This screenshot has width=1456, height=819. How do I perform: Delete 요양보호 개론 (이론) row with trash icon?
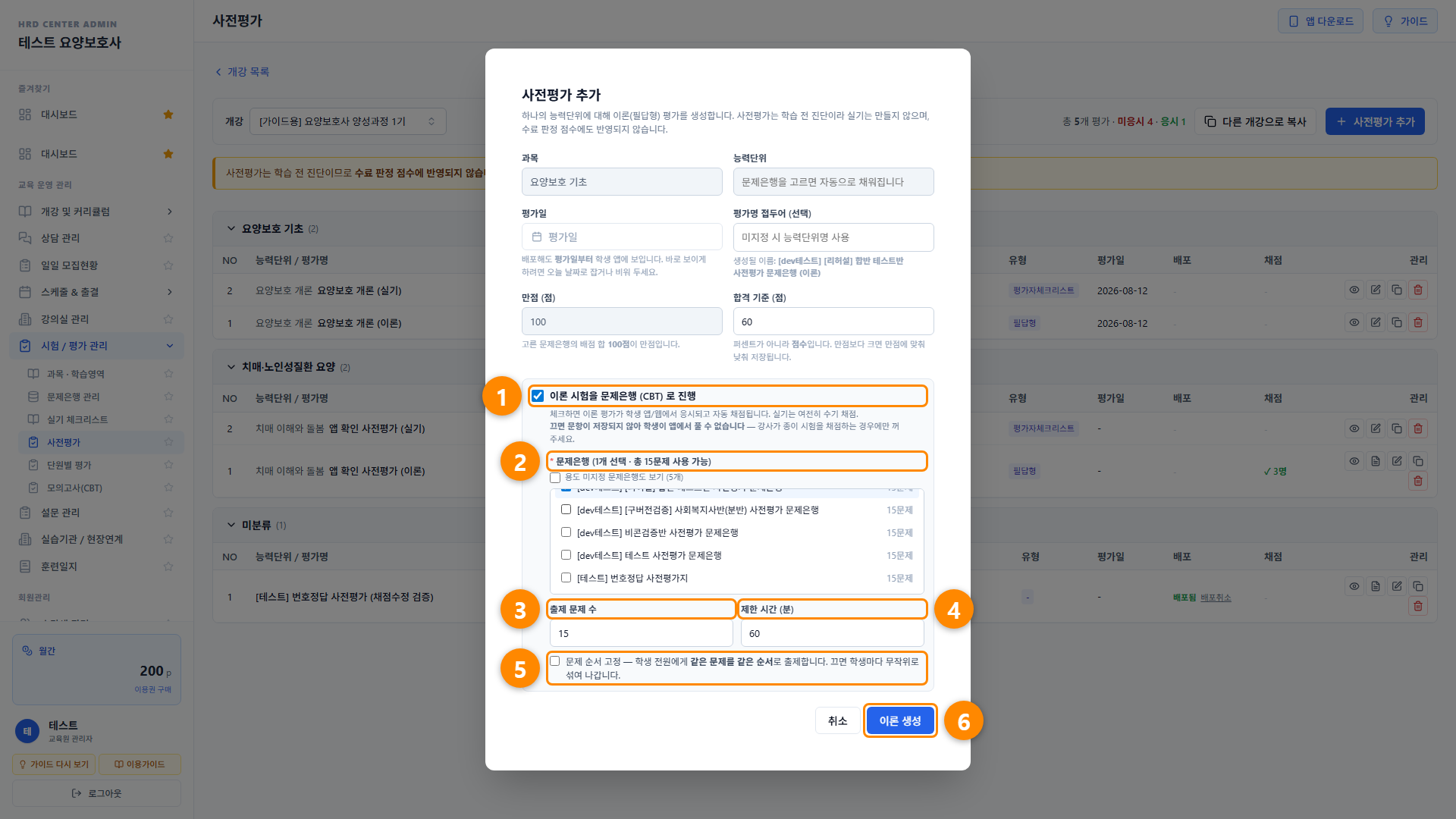coord(1417,322)
